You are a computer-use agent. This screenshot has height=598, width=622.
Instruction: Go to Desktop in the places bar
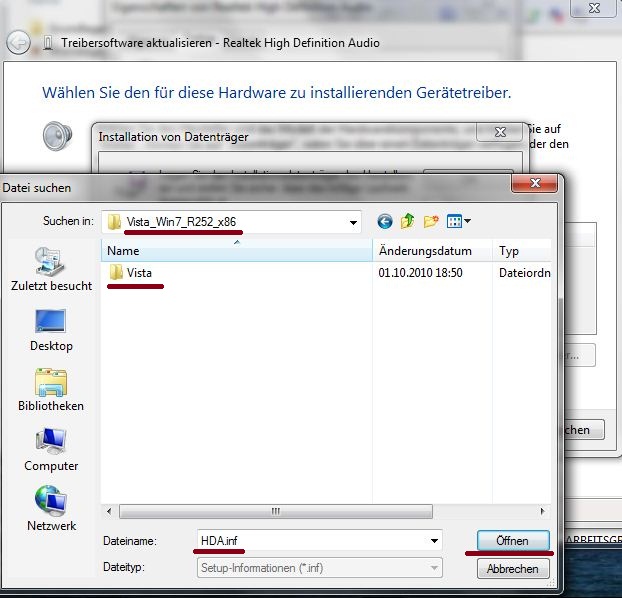51,330
